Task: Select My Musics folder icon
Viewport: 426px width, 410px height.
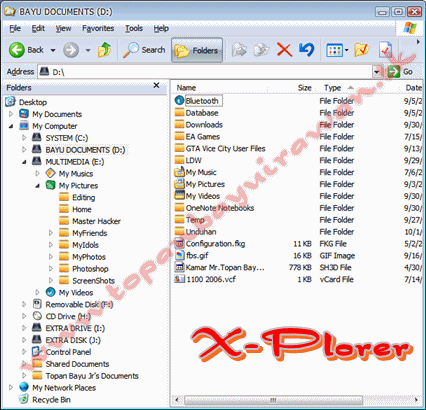Action: click(50, 173)
